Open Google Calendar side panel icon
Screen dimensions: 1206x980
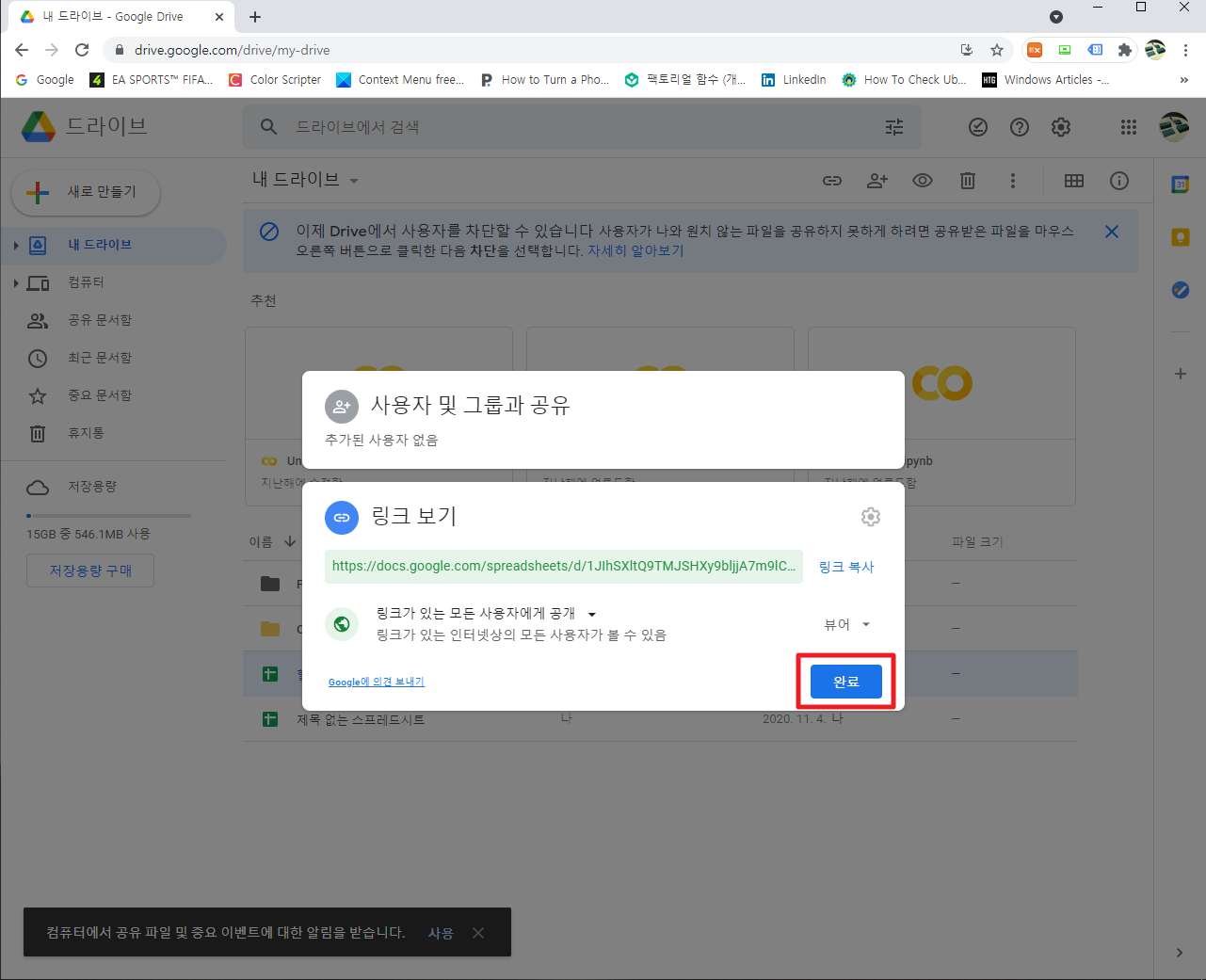point(1181,185)
